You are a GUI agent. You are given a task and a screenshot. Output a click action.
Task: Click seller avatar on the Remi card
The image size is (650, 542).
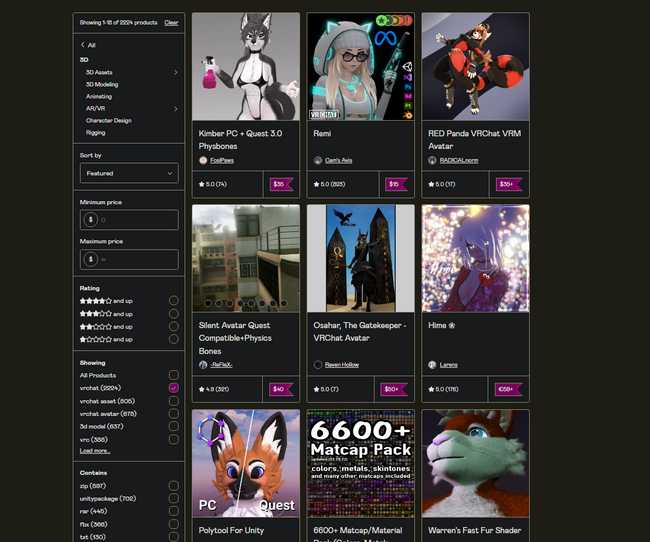(318, 160)
